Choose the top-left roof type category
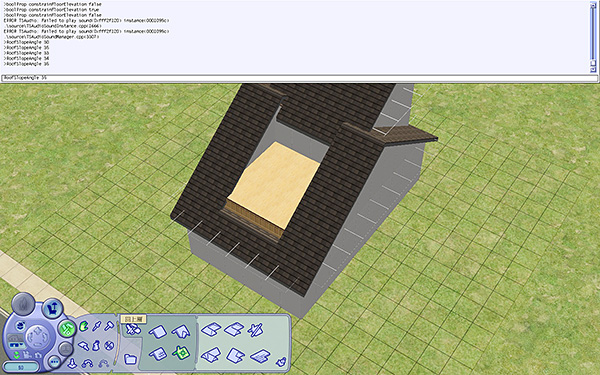 tap(158, 331)
